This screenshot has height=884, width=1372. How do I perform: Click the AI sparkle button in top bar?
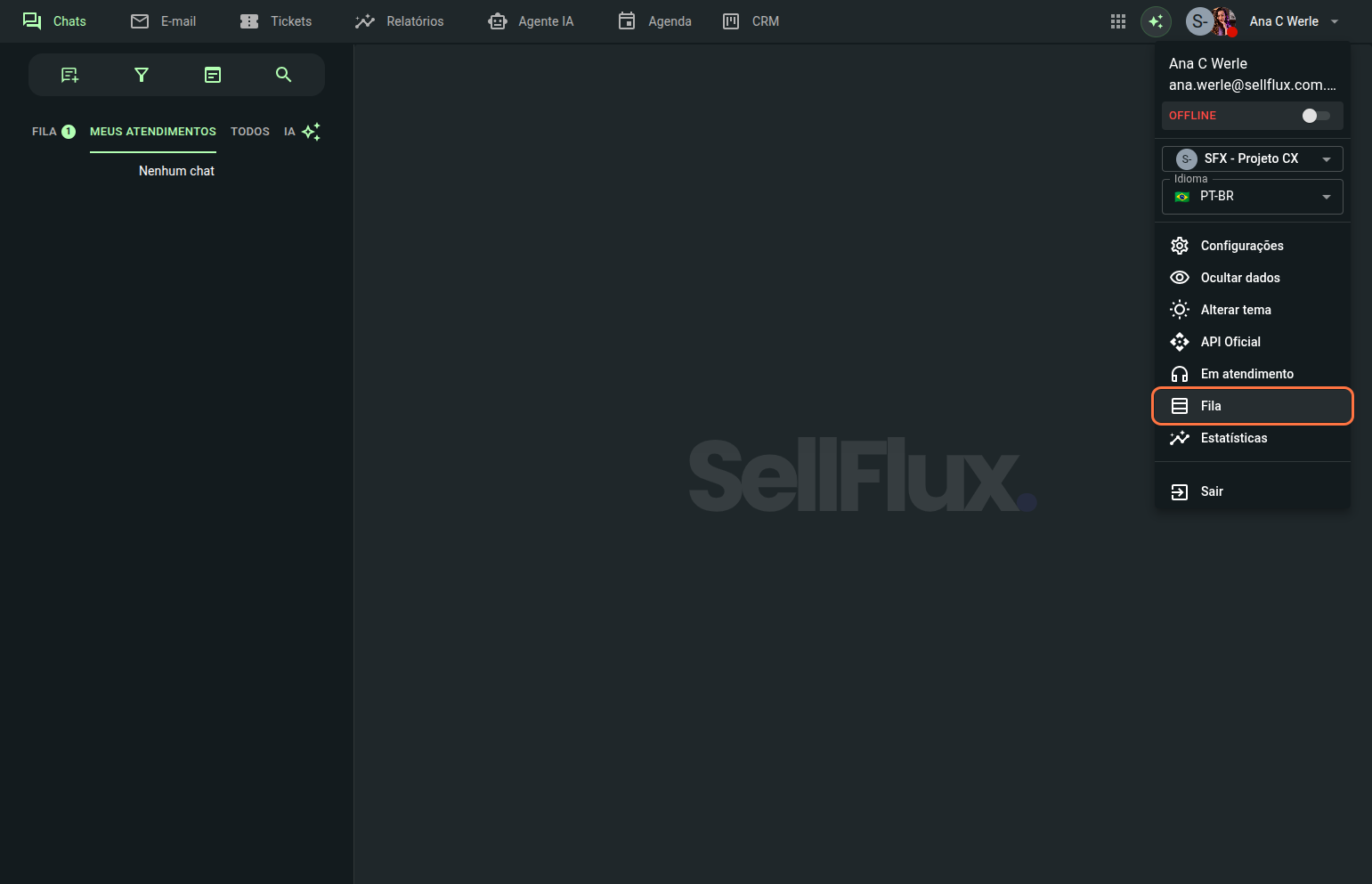coord(1156,21)
